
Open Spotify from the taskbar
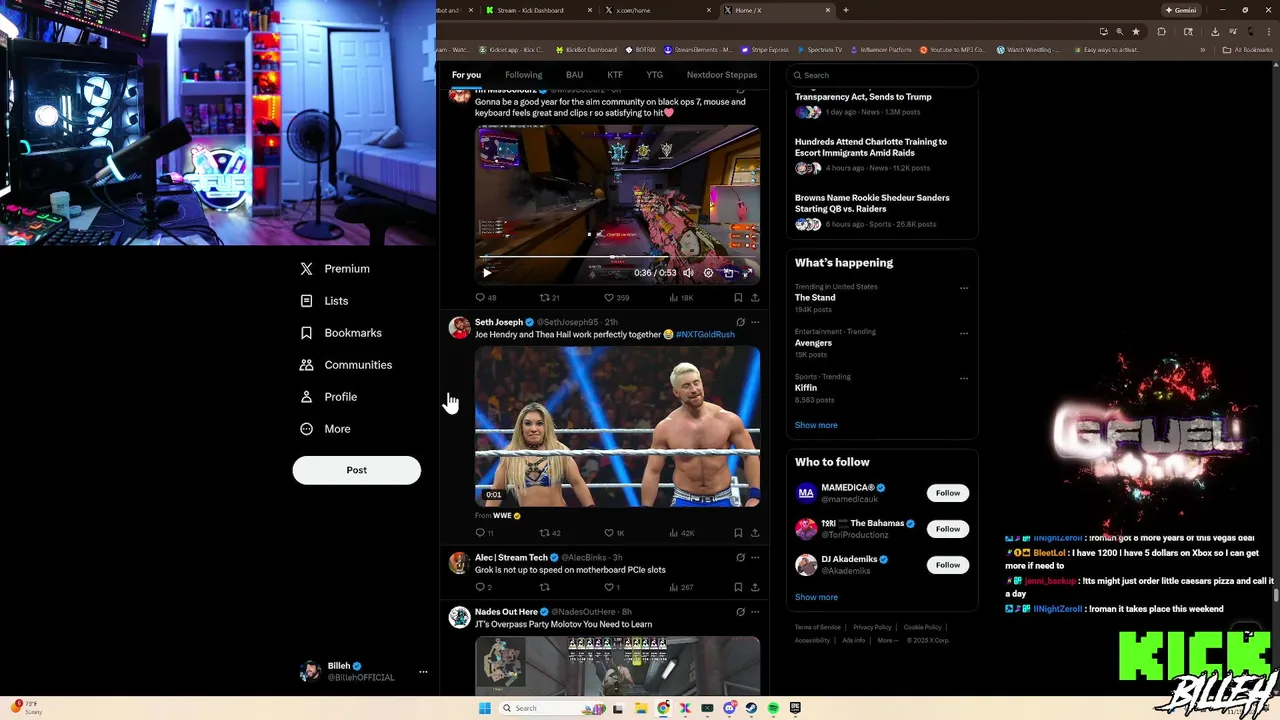[x=773, y=708]
